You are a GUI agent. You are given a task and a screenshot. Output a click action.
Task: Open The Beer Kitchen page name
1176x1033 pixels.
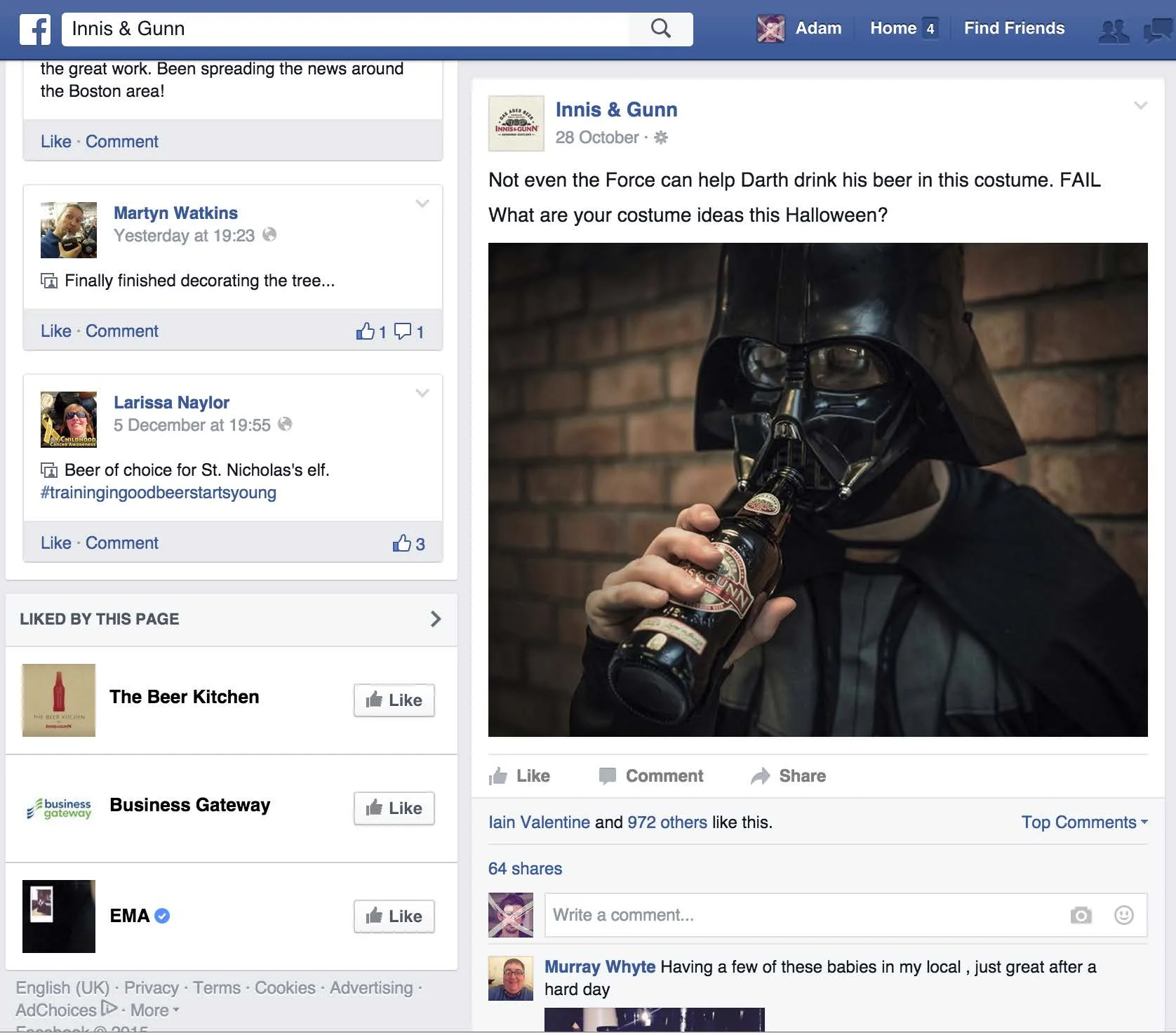185,697
